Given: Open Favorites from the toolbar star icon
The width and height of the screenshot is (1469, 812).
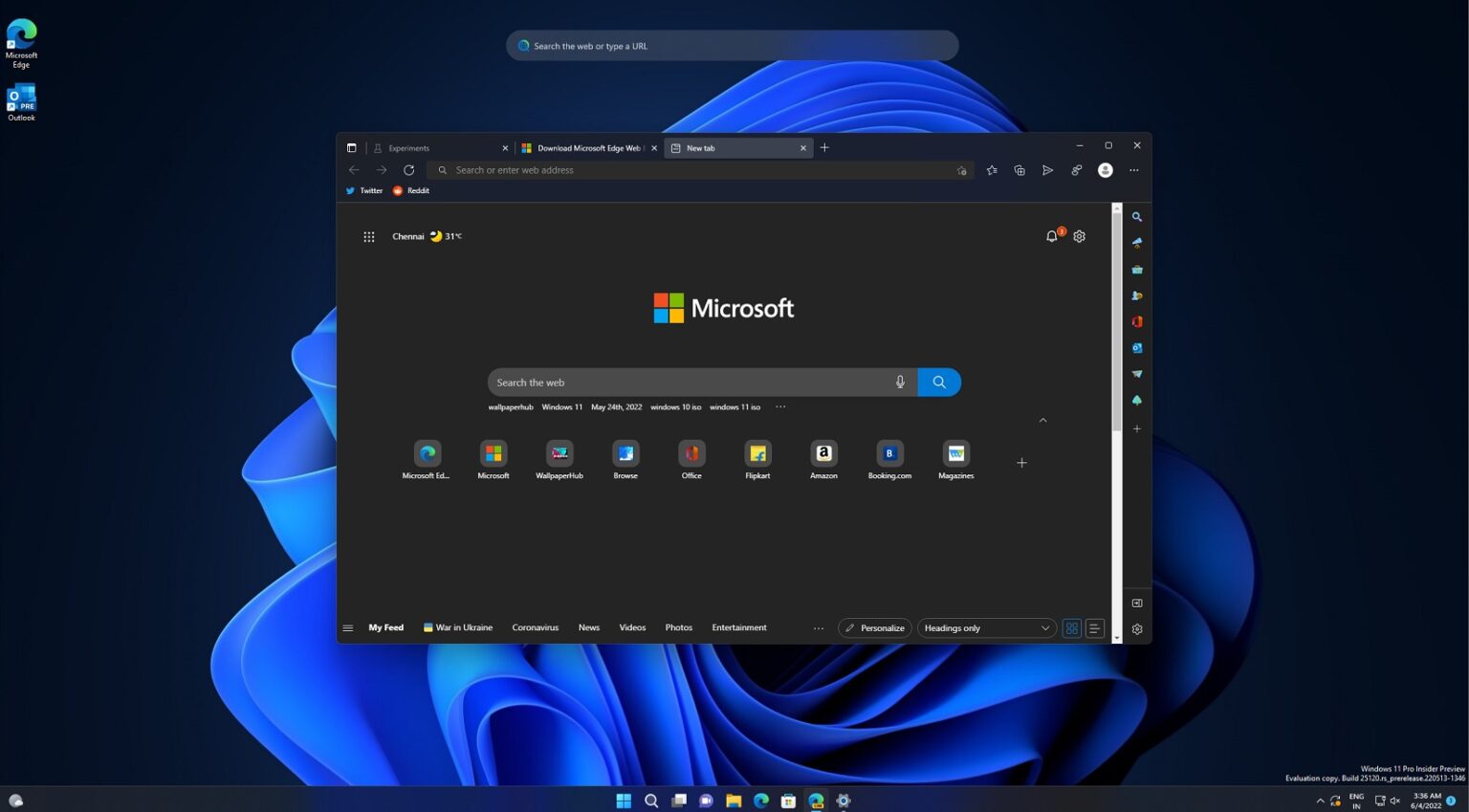Looking at the screenshot, I should [x=992, y=169].
